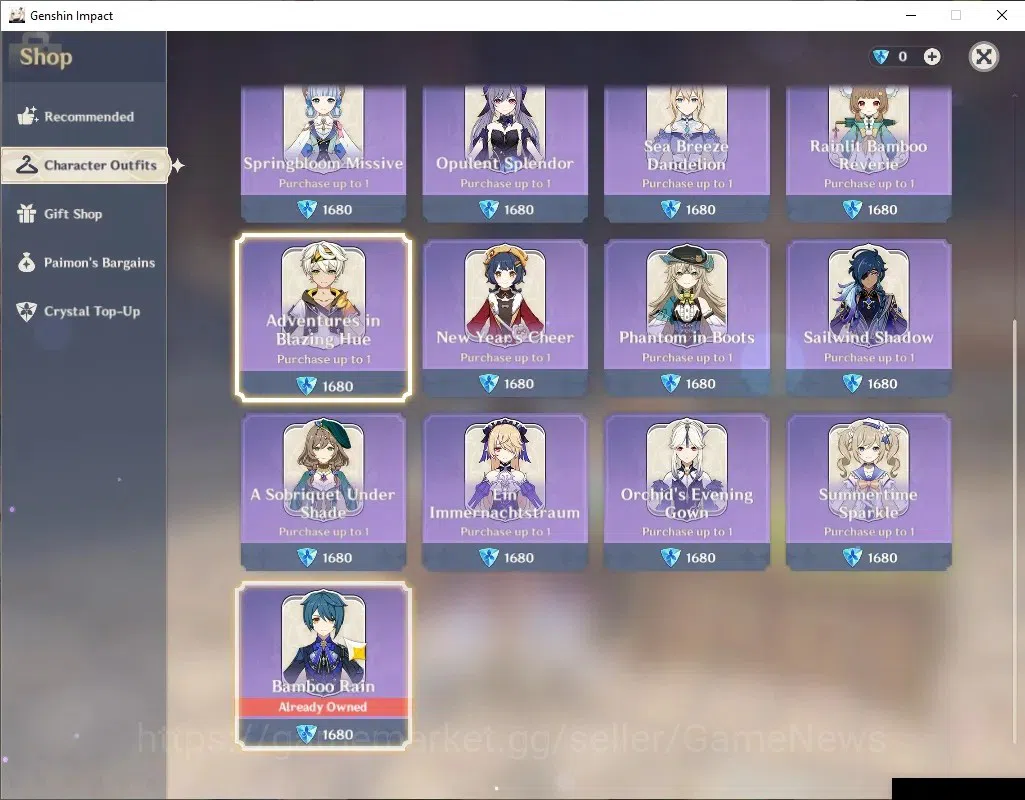Select Summertime Sparkle outfit card

point(868,492)
